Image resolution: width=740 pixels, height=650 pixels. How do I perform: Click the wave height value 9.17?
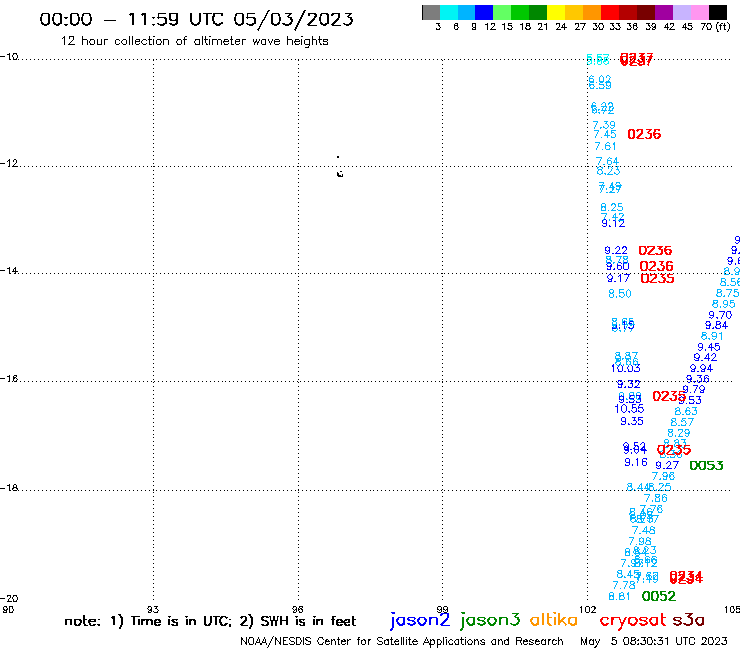click(618, 279)
